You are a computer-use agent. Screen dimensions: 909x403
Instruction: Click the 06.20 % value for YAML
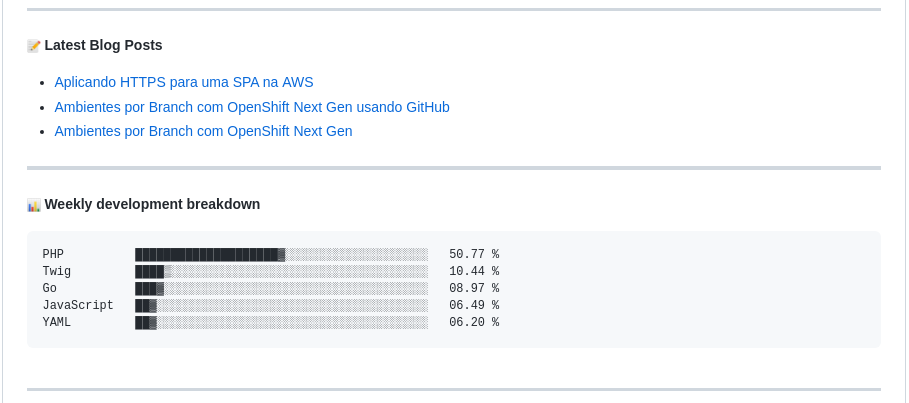pyautogui.click(x=474, y=323)
